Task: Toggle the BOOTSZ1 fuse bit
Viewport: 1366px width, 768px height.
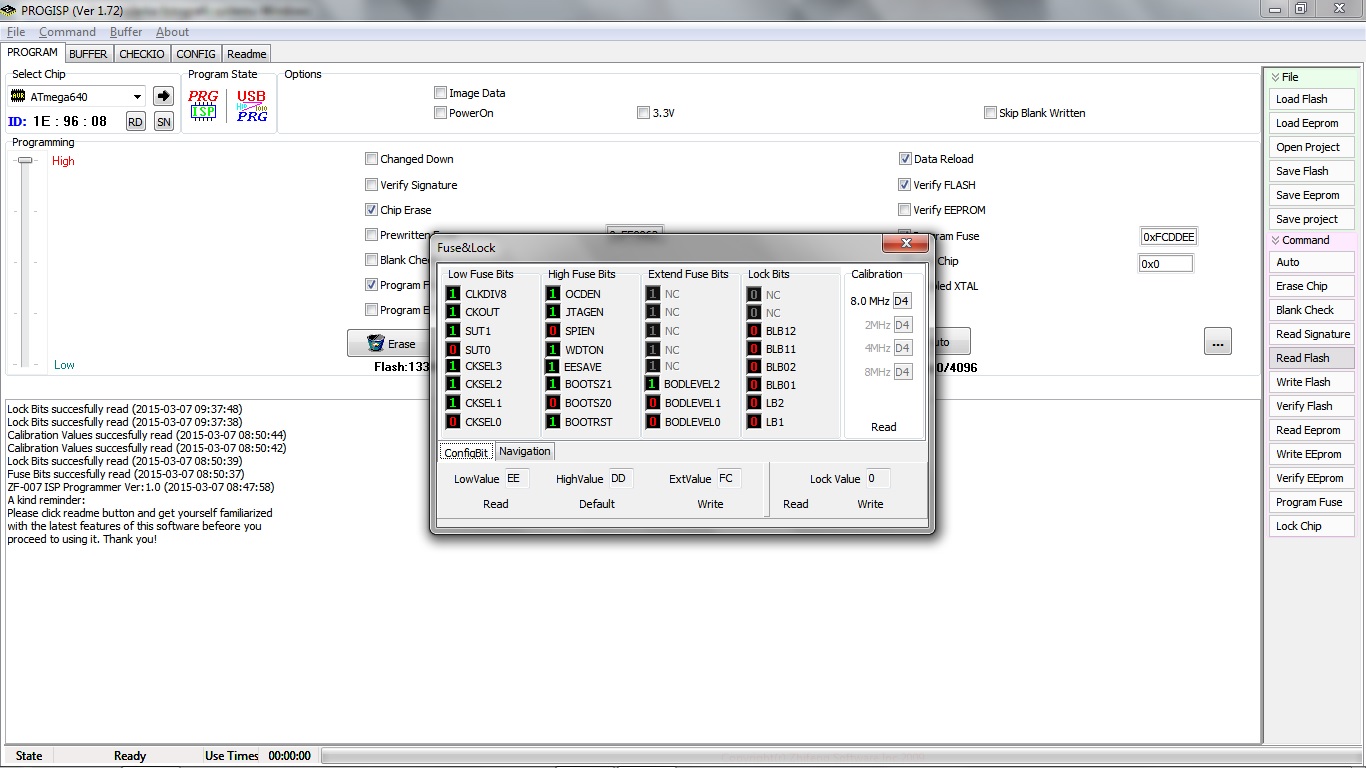Action: pyautogui.click(x=553, y=384)
